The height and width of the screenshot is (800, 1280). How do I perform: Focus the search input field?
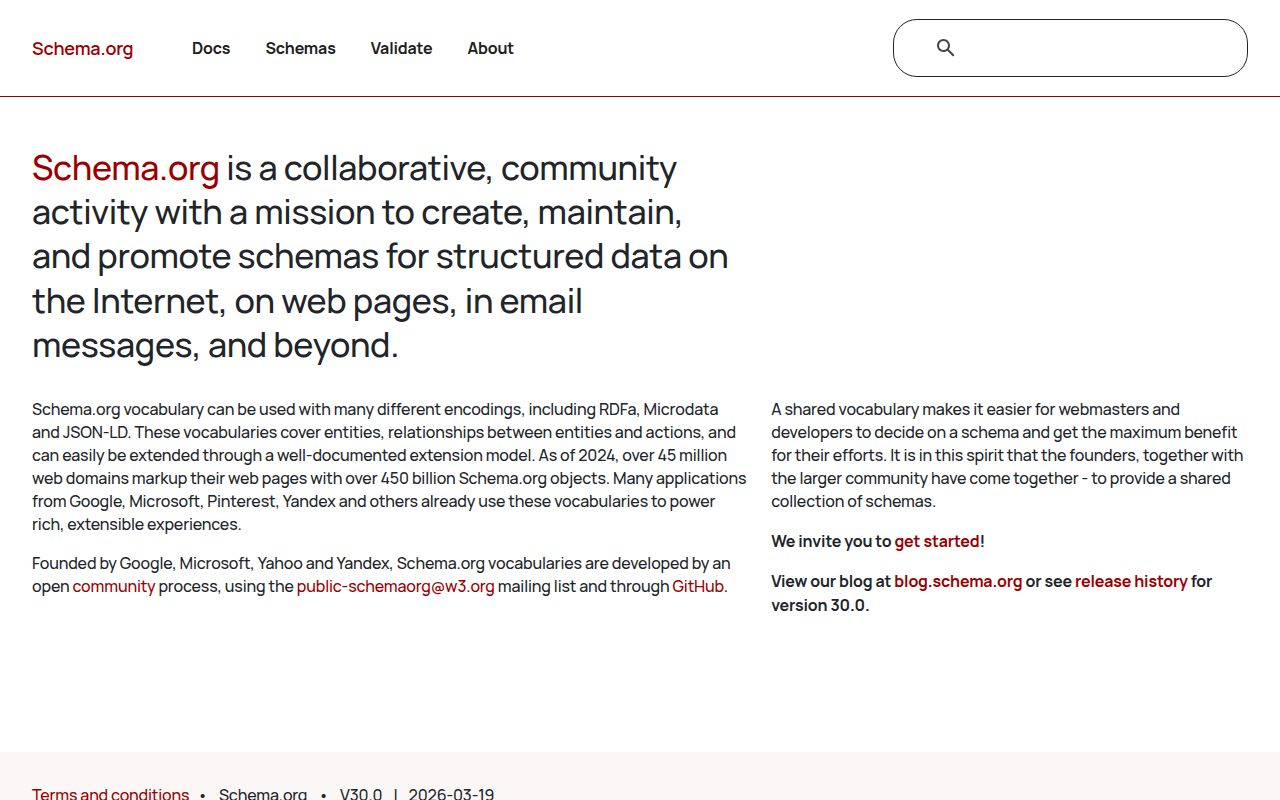(1070, 48)
